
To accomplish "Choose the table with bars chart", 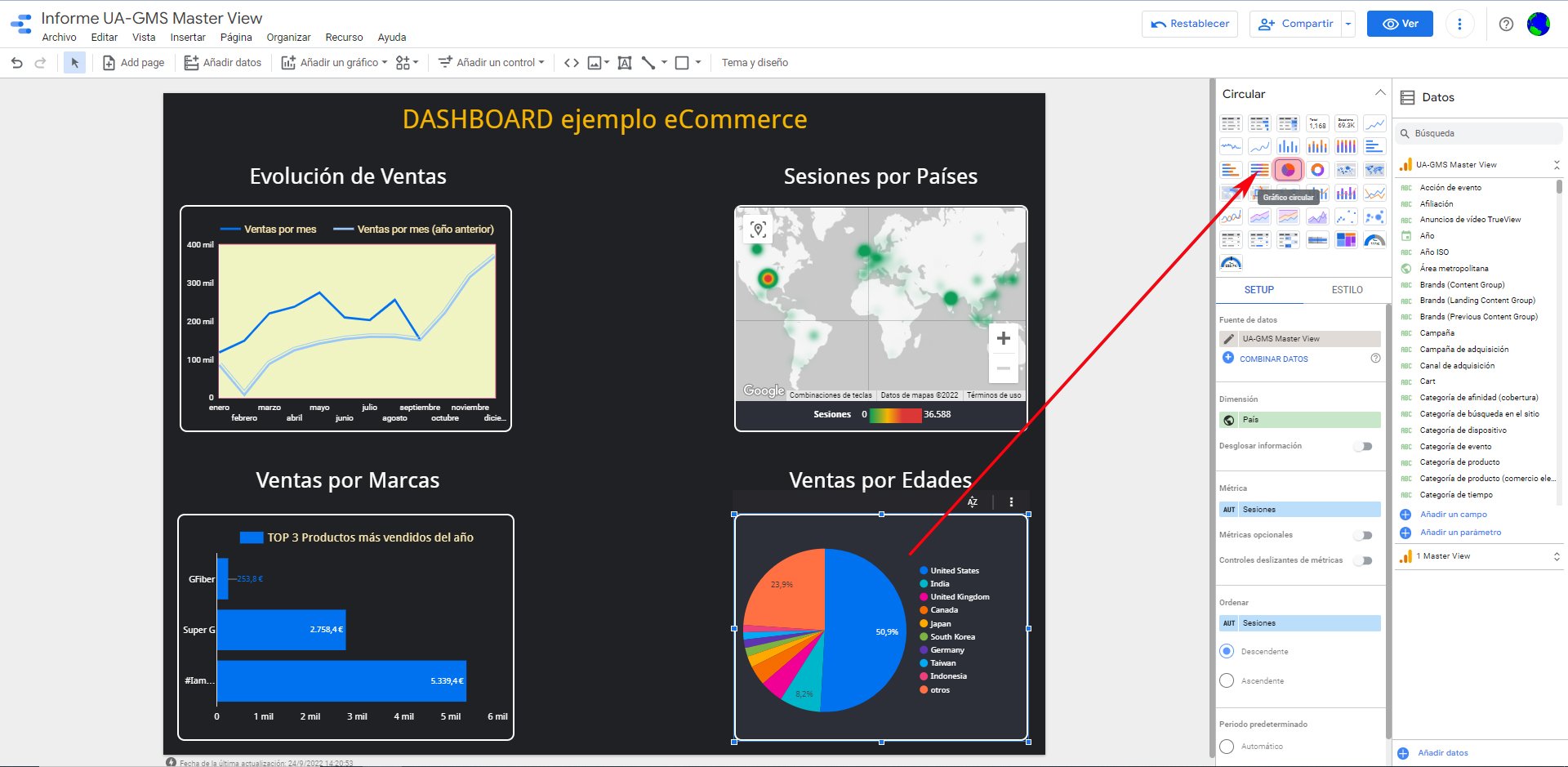I will (1259, 123).
